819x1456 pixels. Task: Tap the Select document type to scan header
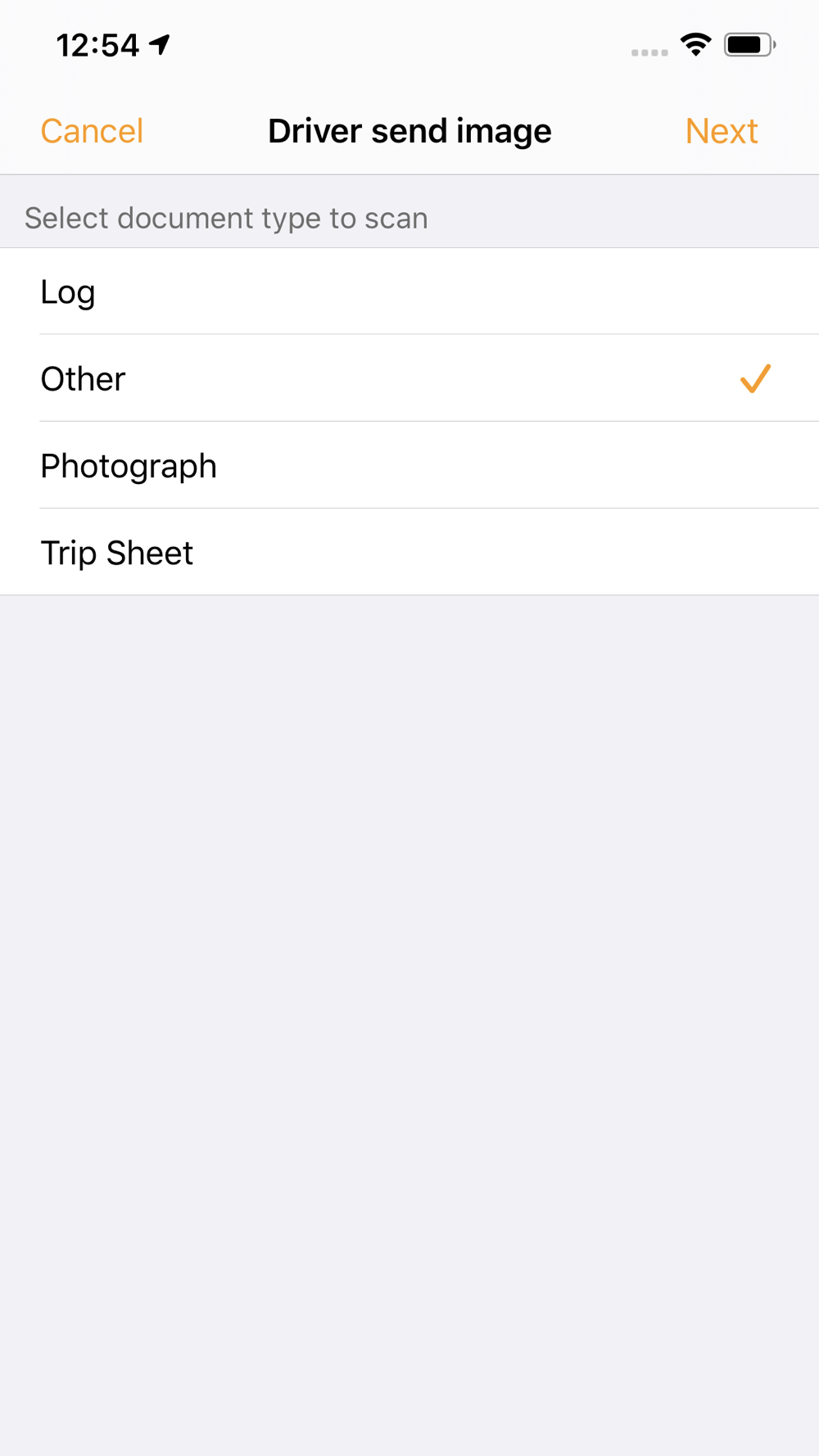point(226,218)
